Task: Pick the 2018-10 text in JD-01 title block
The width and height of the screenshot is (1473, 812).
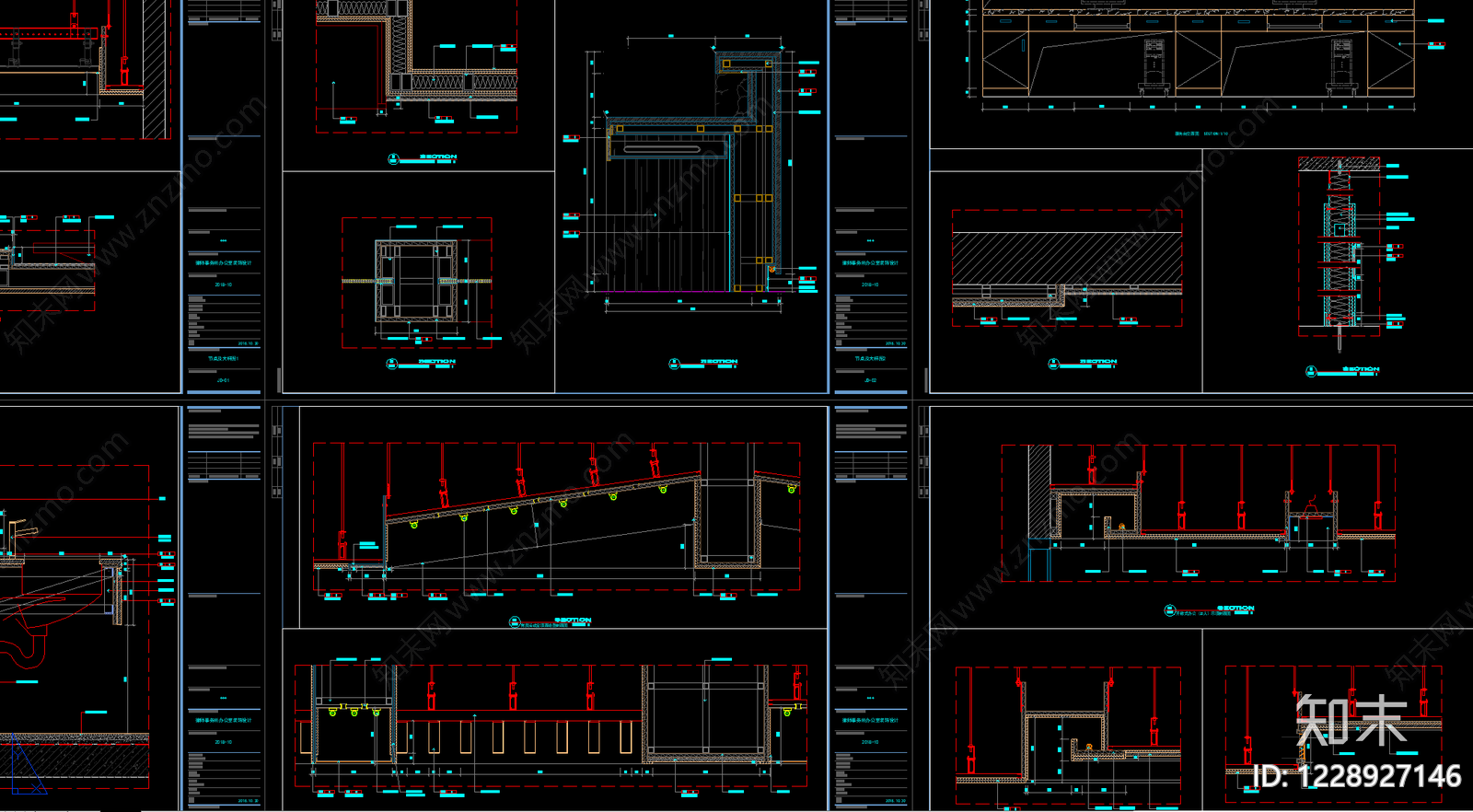Action: (x=224, y=284)
